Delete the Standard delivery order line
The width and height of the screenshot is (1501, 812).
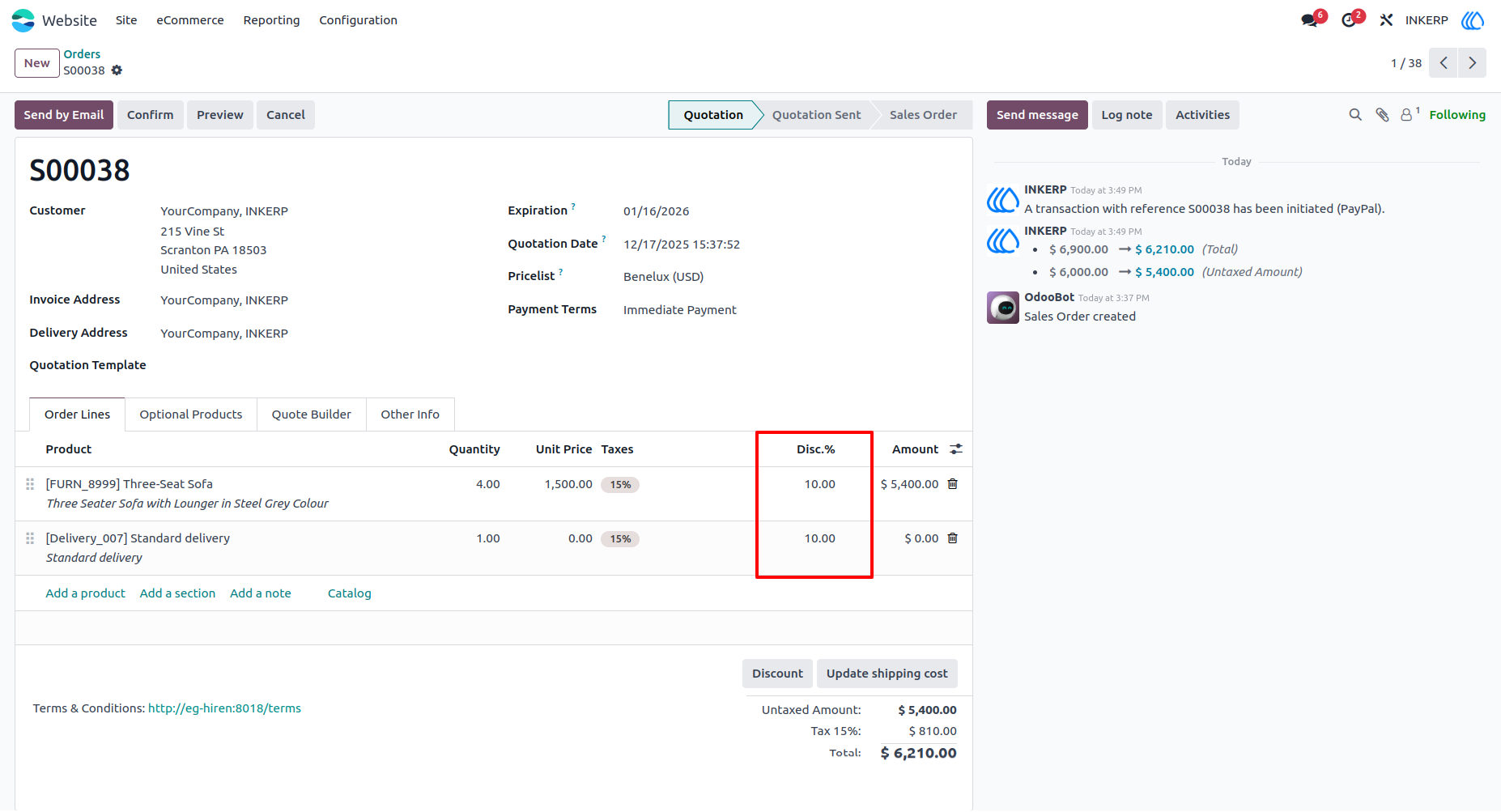point(953,538)
